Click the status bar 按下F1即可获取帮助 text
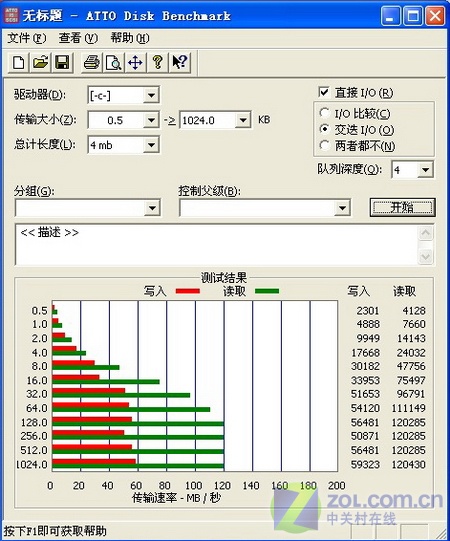The width and height of the screenshot is (450, 541). tap(55, 531)
